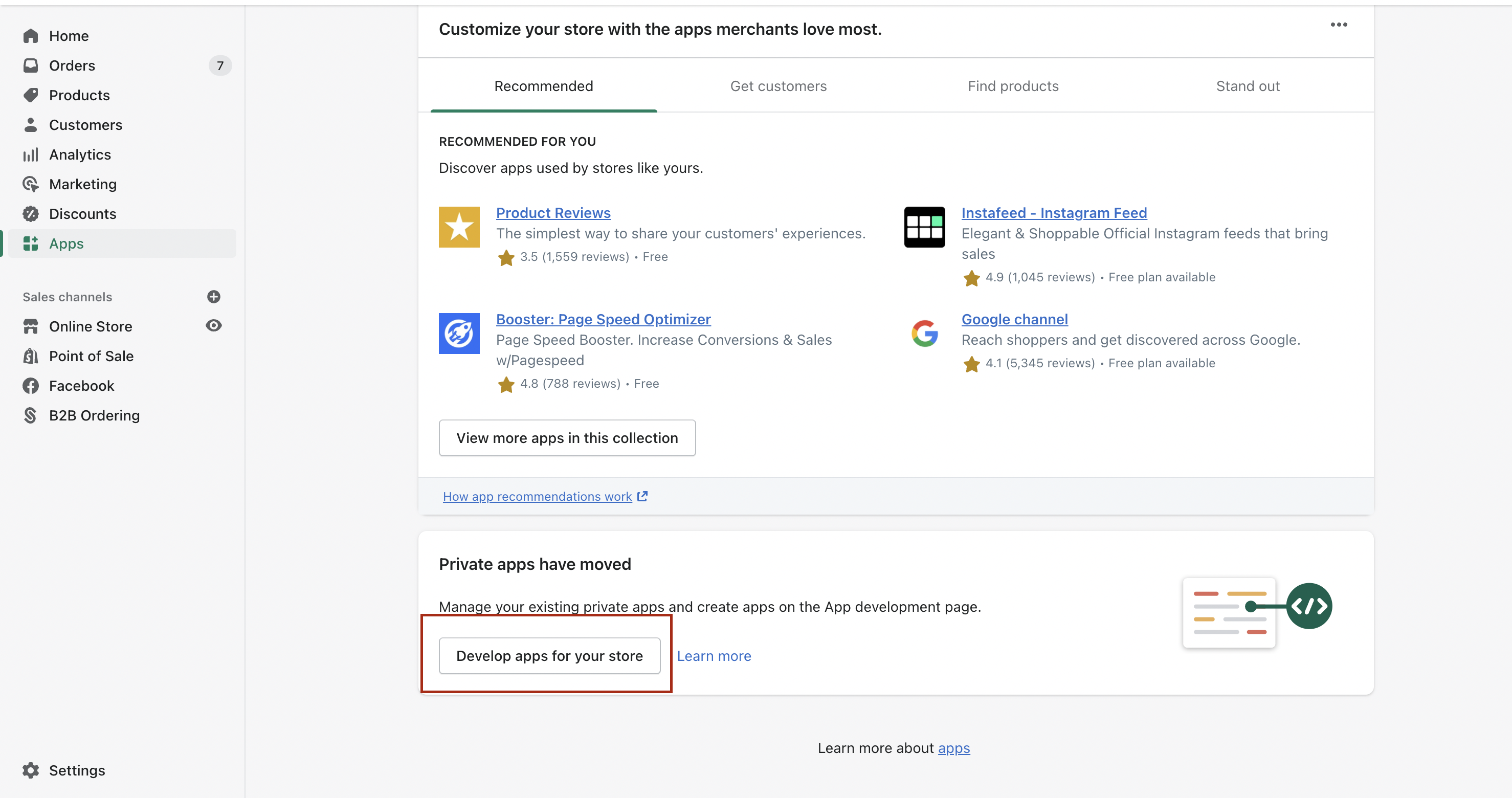This screenshot has width=1512, height=798.
Task: Click the Discounts badge icon
Action: click(31, 214)
